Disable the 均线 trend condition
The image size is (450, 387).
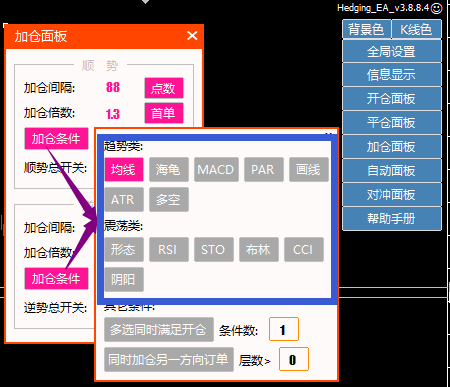124,170
